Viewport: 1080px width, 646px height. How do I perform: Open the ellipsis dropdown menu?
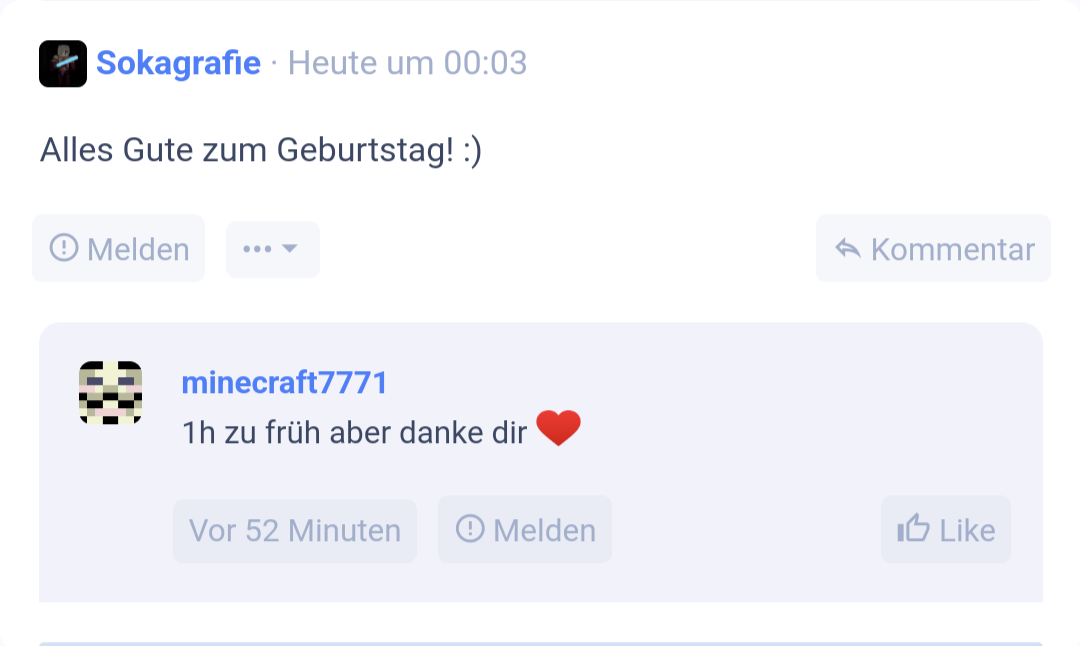pos(272,249)
